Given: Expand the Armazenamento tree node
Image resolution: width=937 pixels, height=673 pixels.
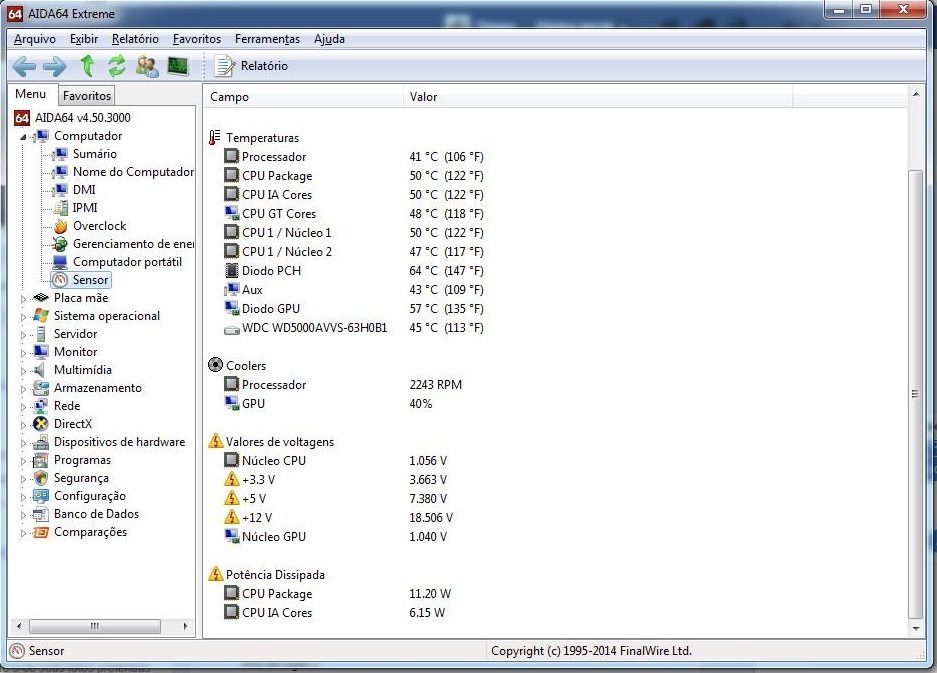Looking at the screenshot, I should point(24,388).
